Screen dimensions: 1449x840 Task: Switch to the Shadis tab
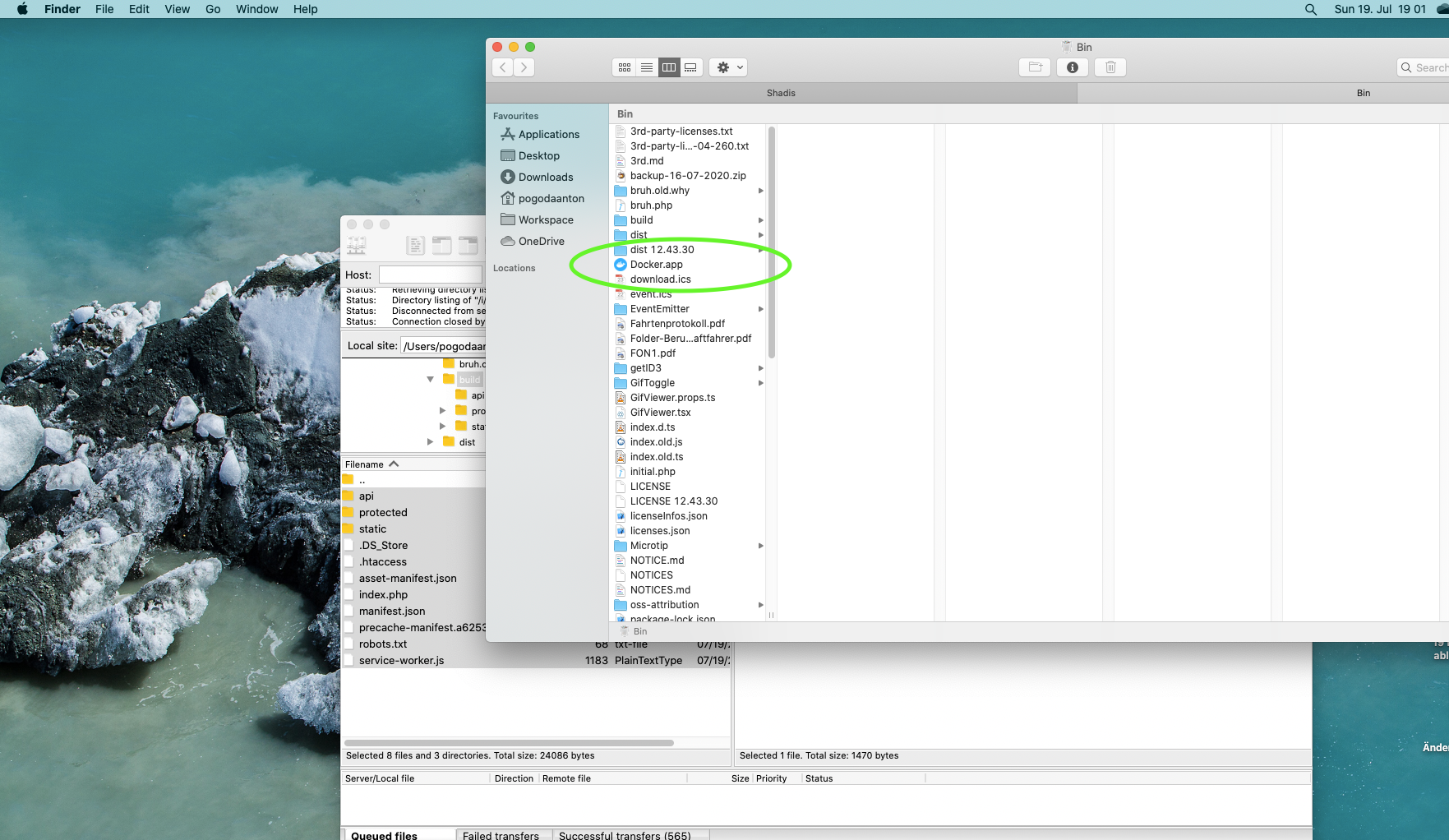point(781,93)
